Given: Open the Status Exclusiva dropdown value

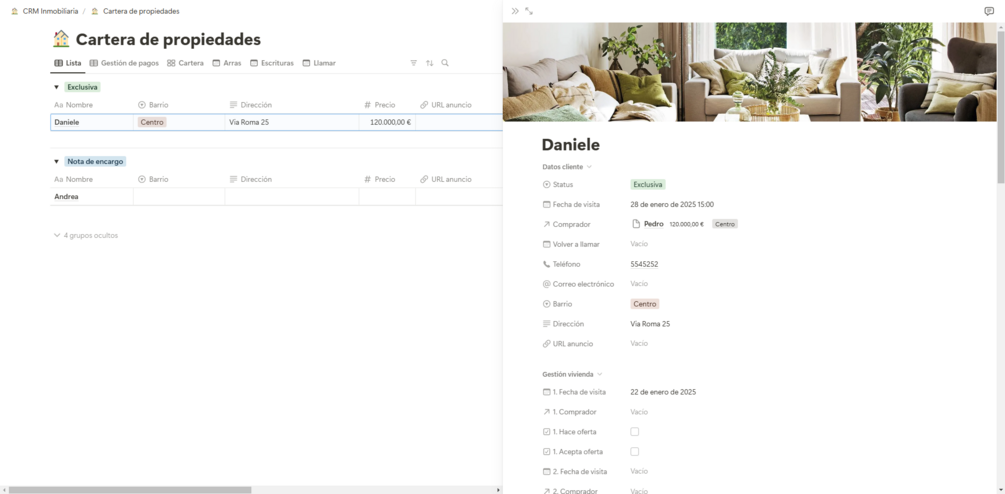Looking at the screenshot, I should [x=647, y=185].
